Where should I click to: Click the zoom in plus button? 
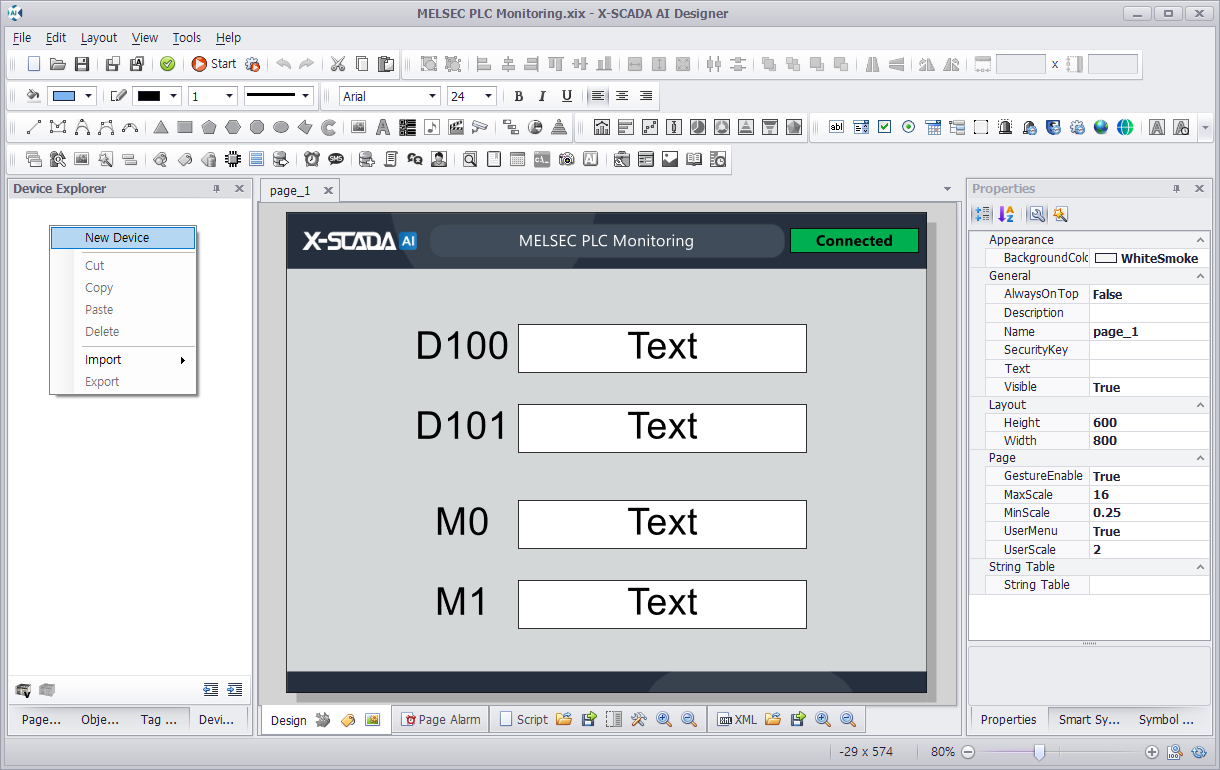click(x=1152, y=752)
